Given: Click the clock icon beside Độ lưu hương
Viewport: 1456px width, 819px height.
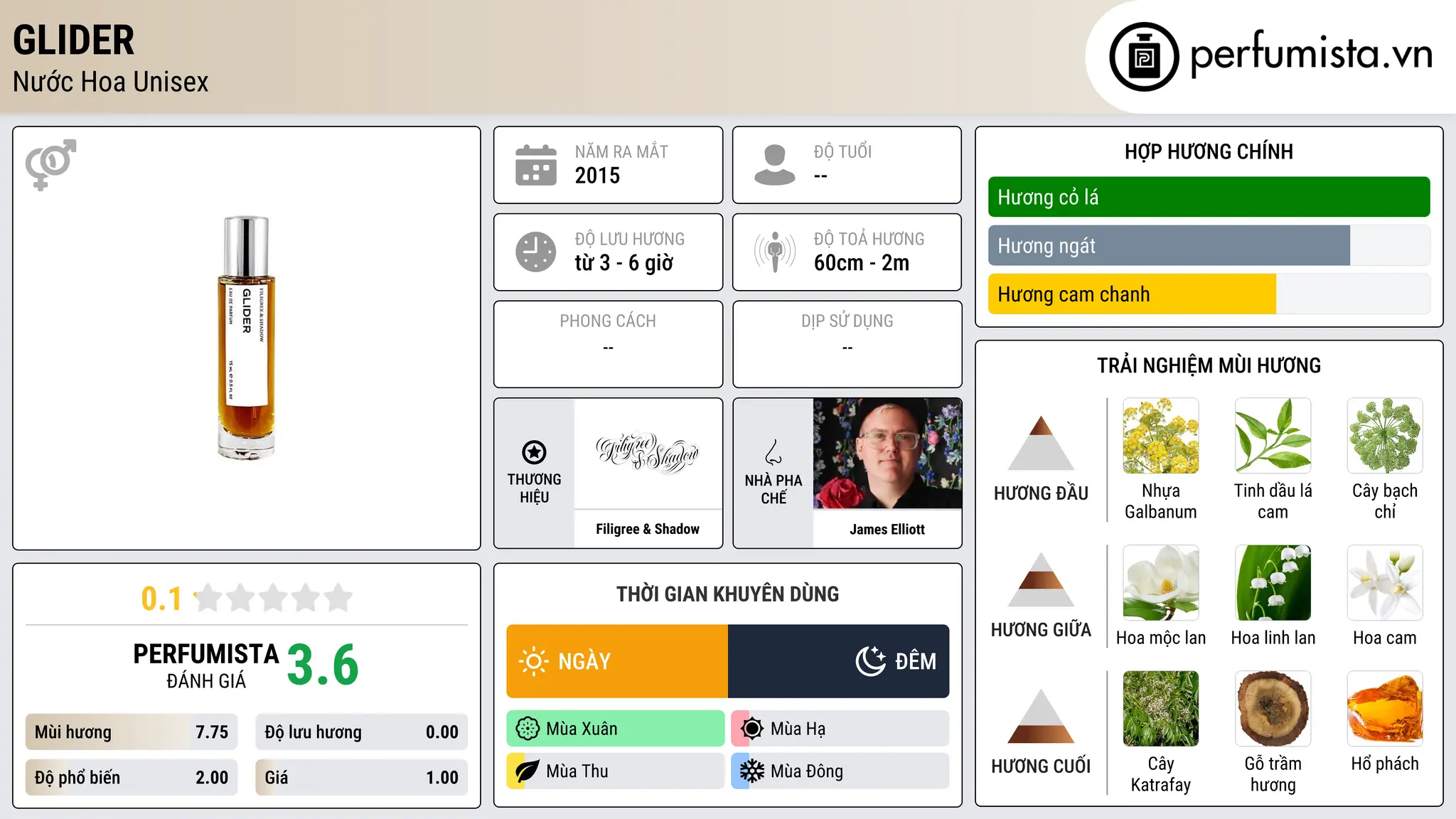Looking at the screenshot, I should pyautogui.click(x=536, y=252).
